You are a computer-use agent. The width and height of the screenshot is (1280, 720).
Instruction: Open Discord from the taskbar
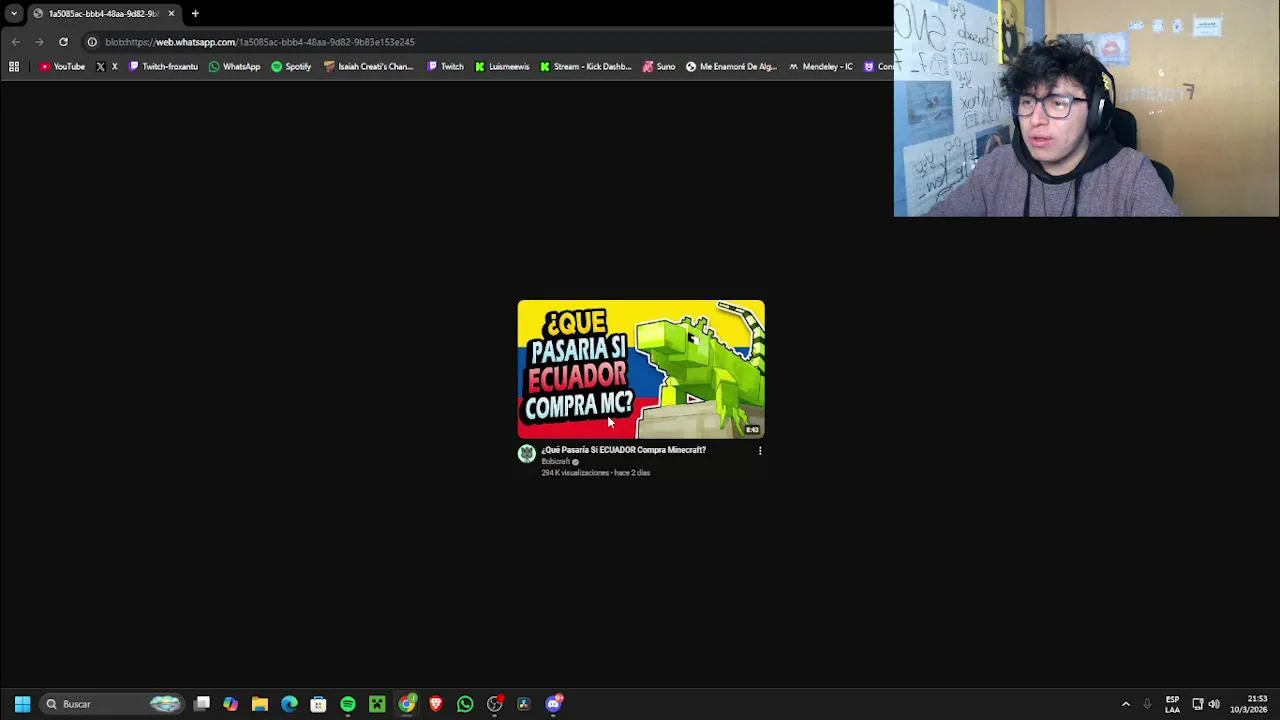pos(553,704)
